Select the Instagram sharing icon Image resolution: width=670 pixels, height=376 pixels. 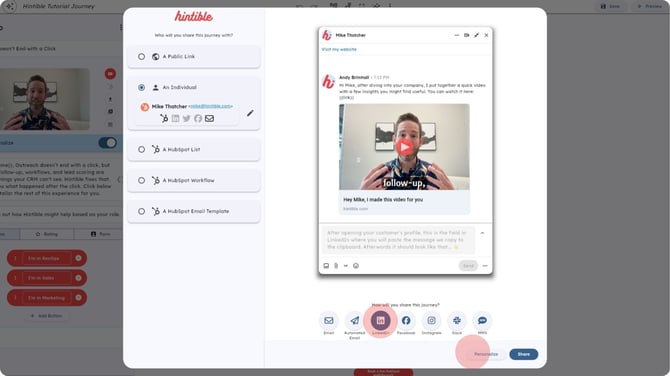point(432,320)
